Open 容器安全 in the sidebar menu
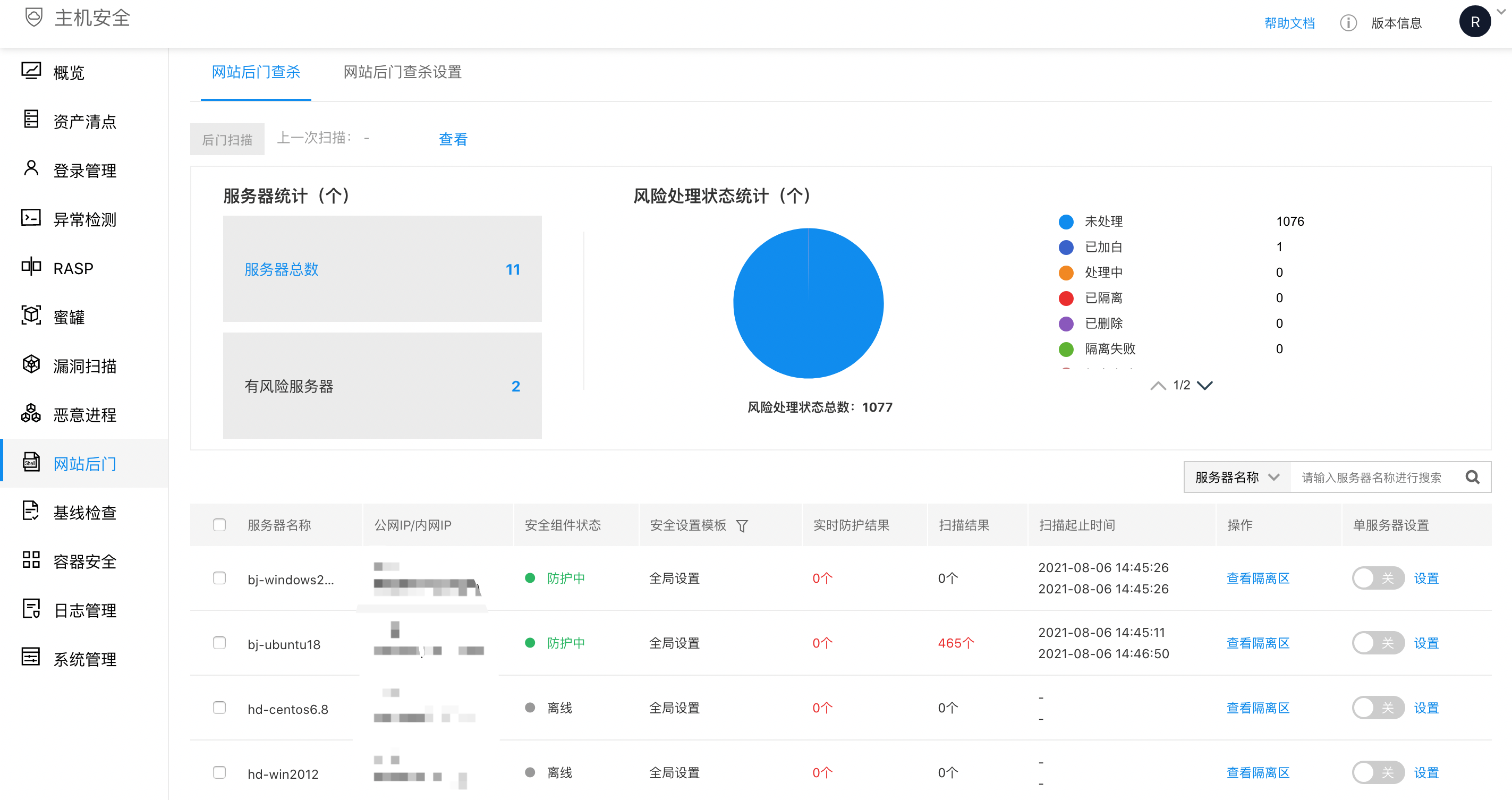The width and height of the screenshot is (1512, 800). tap(84, 561)
